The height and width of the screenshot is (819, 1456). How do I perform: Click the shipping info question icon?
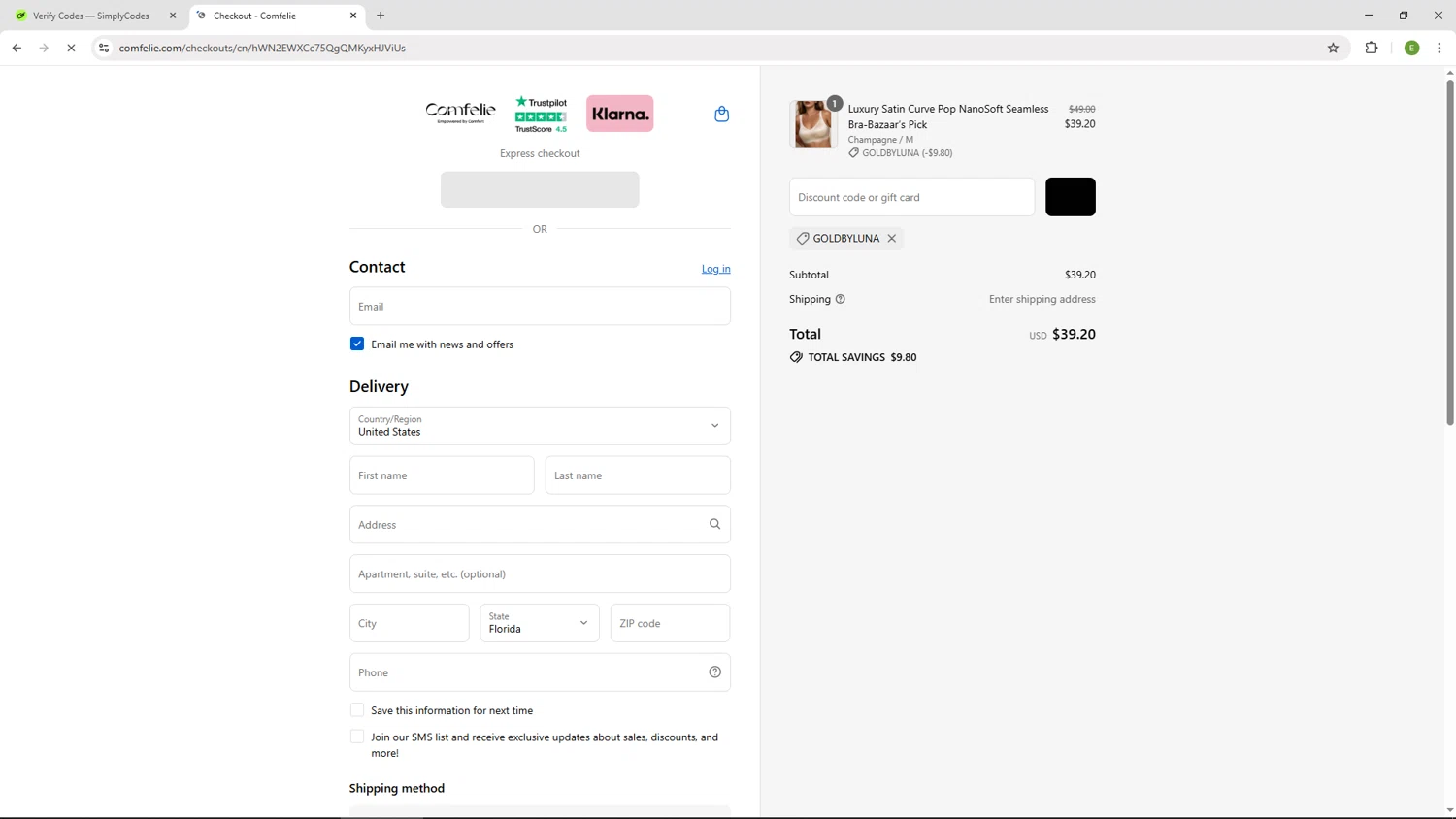coord(841,299)
